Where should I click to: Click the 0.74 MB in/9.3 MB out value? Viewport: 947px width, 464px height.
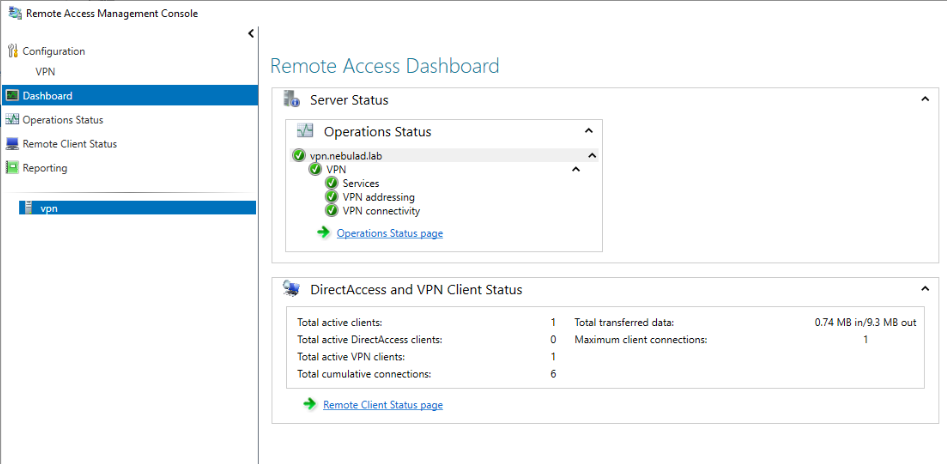[865, 323]
